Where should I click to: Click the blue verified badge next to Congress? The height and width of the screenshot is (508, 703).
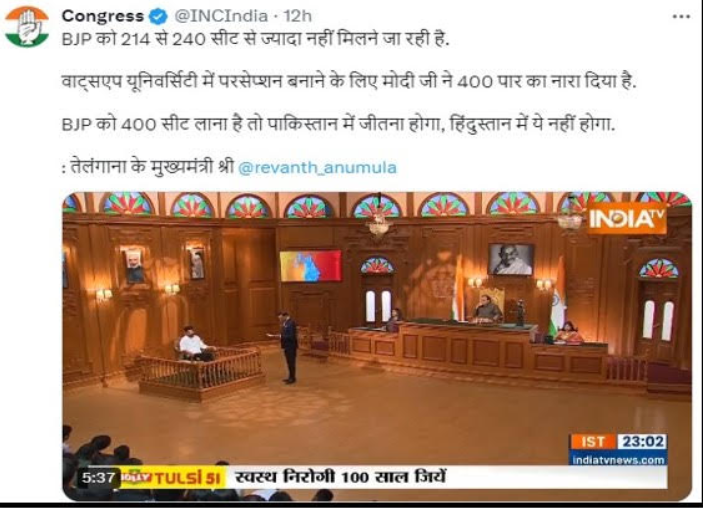[x=158, y=17]
